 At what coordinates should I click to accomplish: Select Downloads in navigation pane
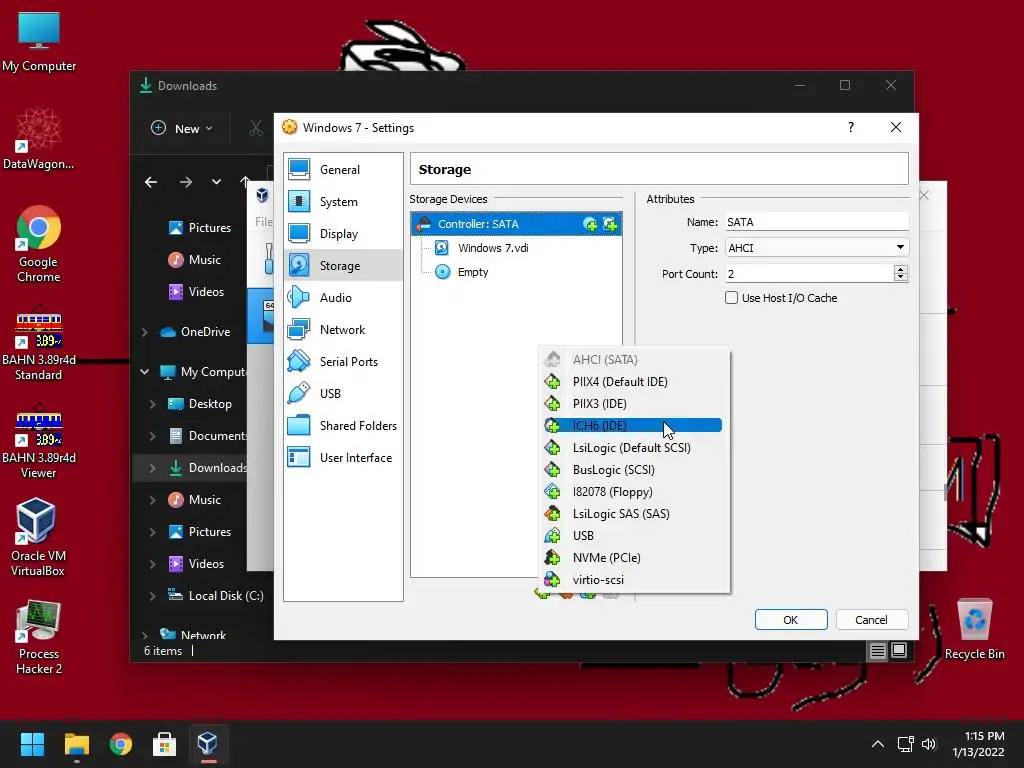click(208, 468)
